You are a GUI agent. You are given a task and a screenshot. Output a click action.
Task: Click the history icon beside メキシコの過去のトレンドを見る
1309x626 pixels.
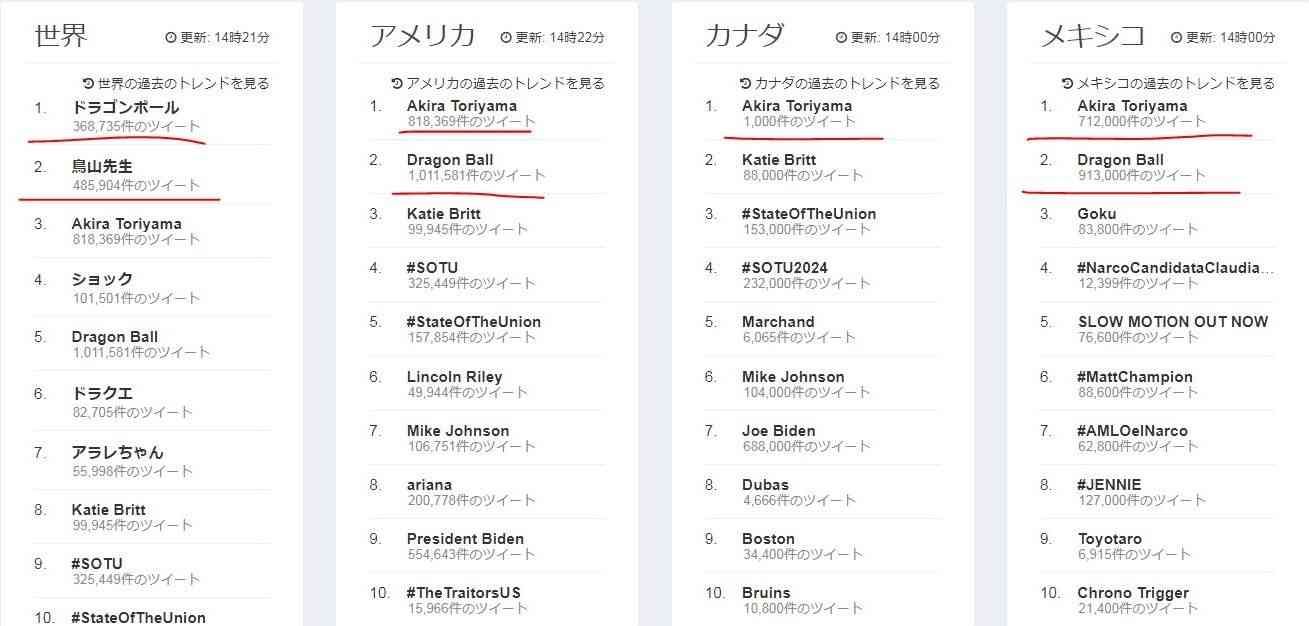[x=1068, y=83]
